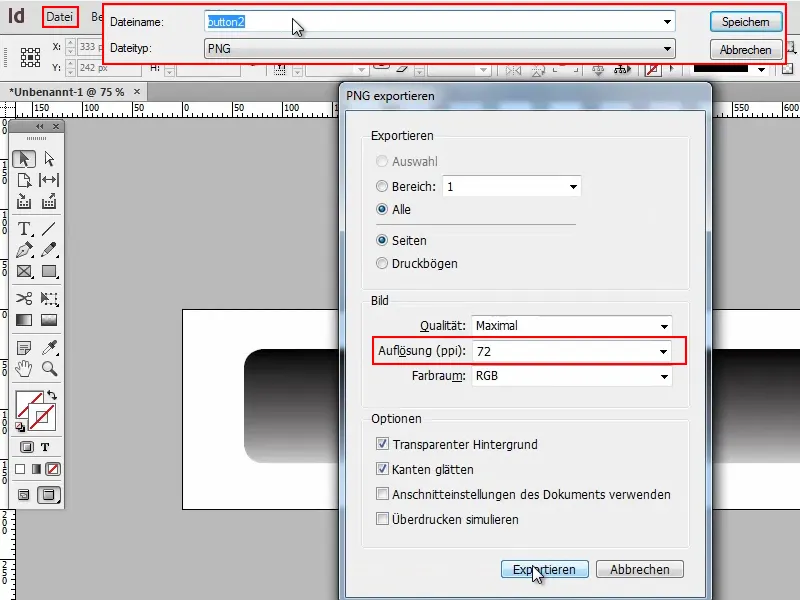
Task: Select the Type tool
Action: click(x=24, y=229)
